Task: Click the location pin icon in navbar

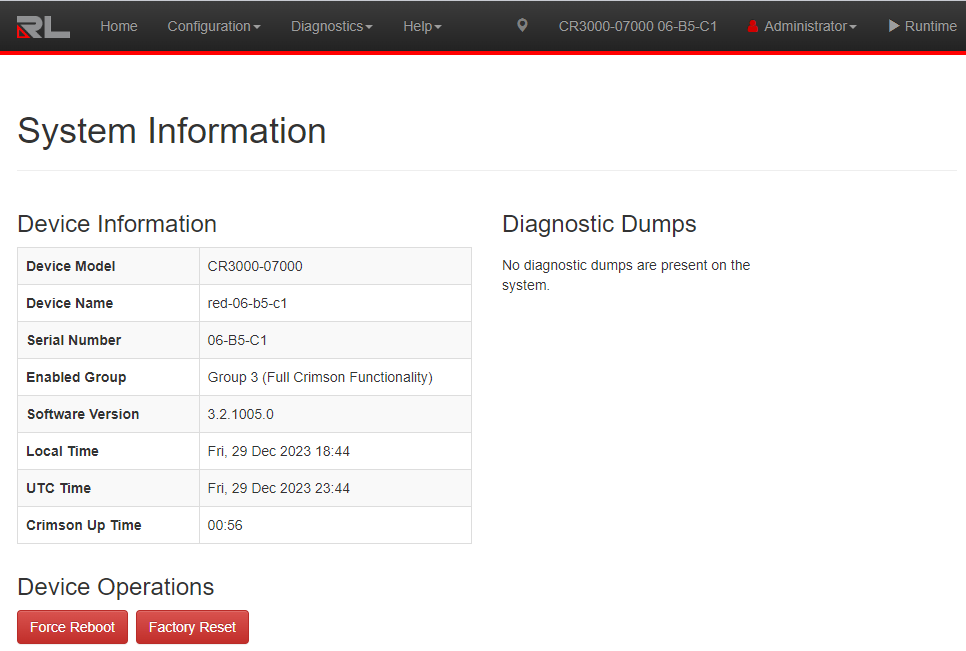Action: click(522, 25)
